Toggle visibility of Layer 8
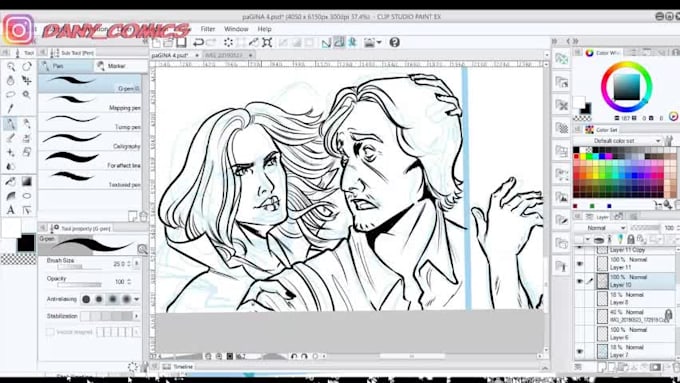Image resolution: width=680 pixels, height=383 pixels. (580, 298)
